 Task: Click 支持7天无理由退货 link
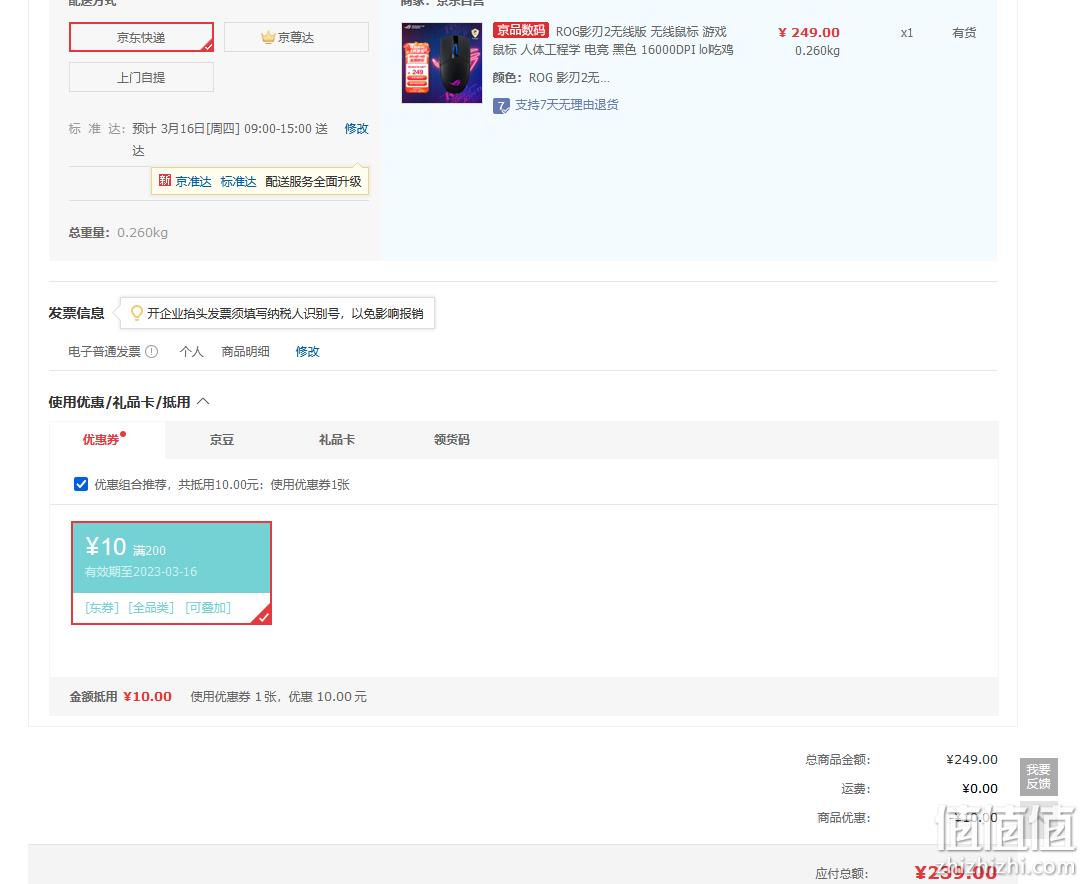point(567,105)
